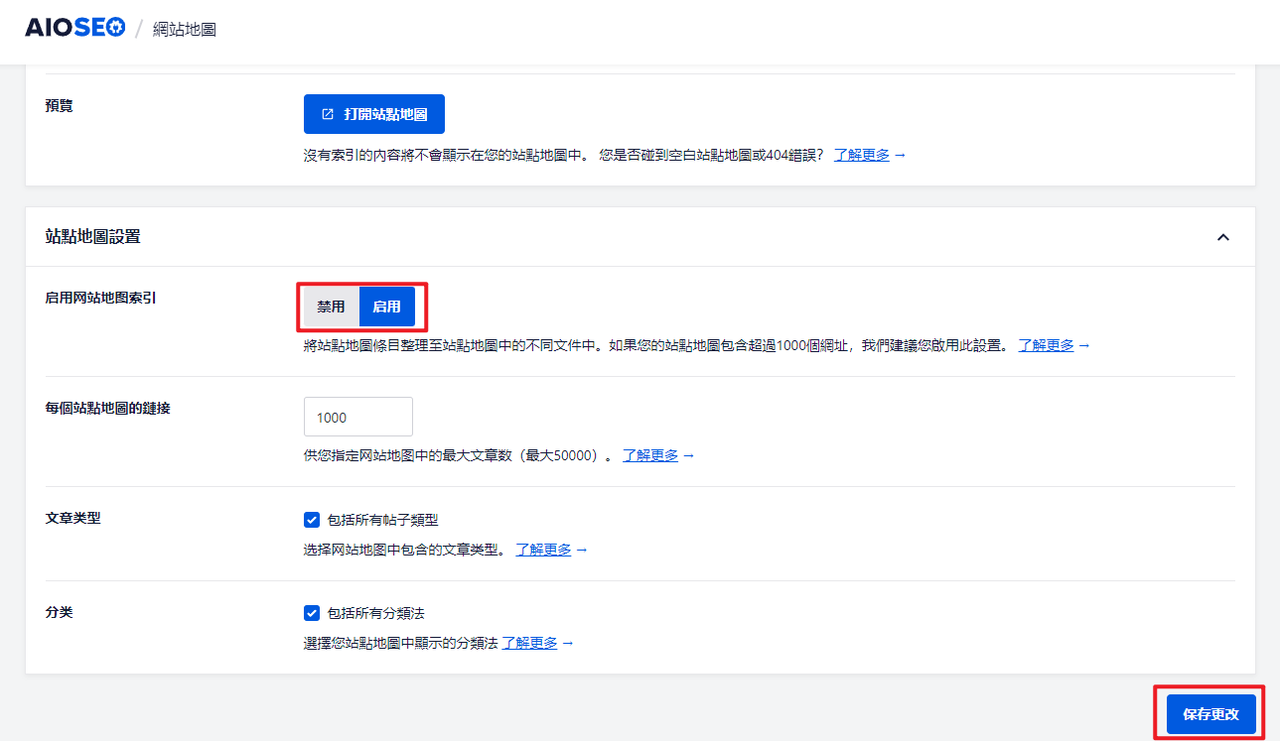Select 启用 for the sitemap index
This screenshot has width=1280, height=741.
click(x=386, y=307)
